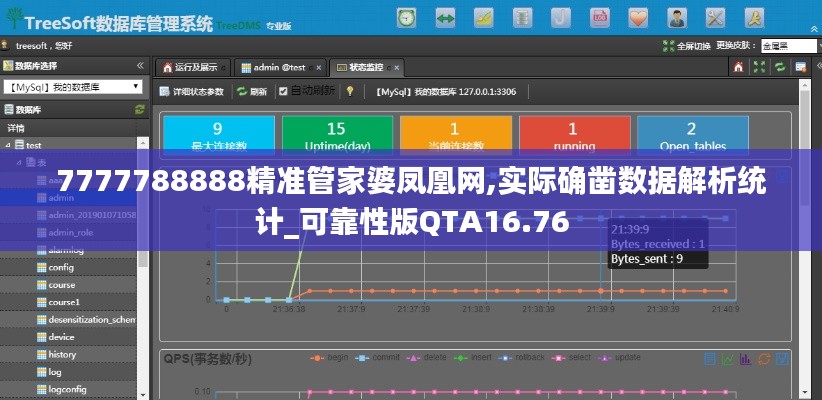Click the home icon in tab bar
Image resolution: width=822 pixels, height=400 pixels.
(x=739, y=67)
